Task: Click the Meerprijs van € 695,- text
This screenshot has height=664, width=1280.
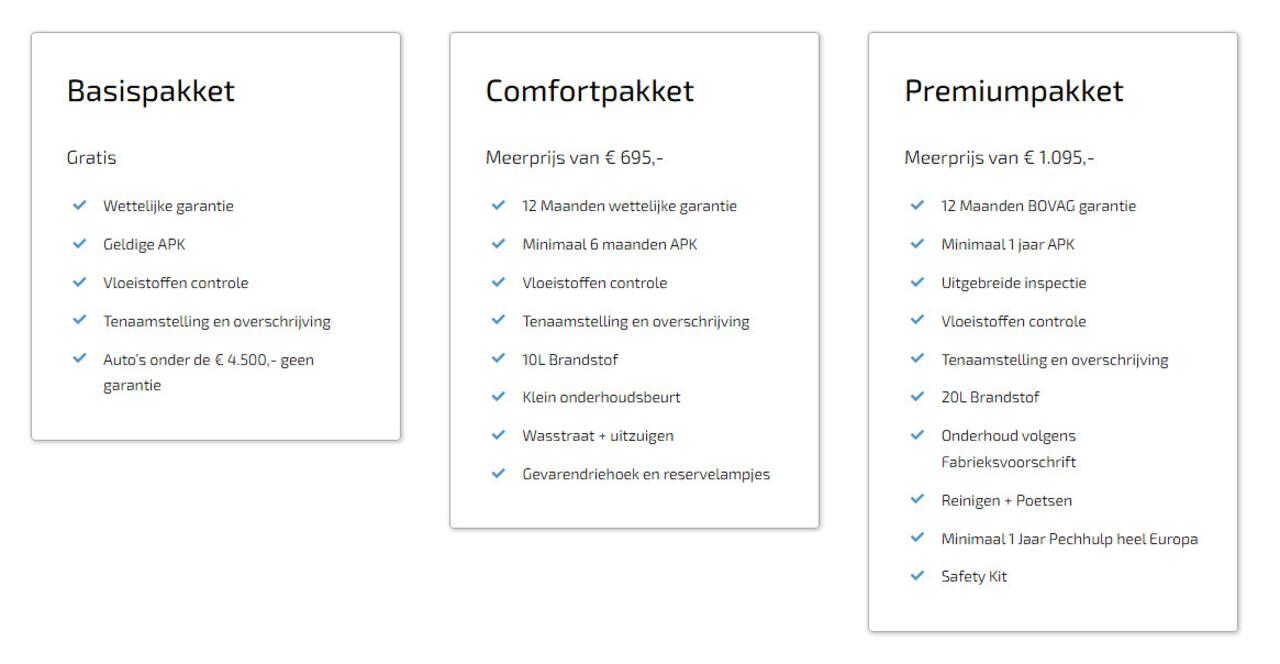Action: (574, 158)
